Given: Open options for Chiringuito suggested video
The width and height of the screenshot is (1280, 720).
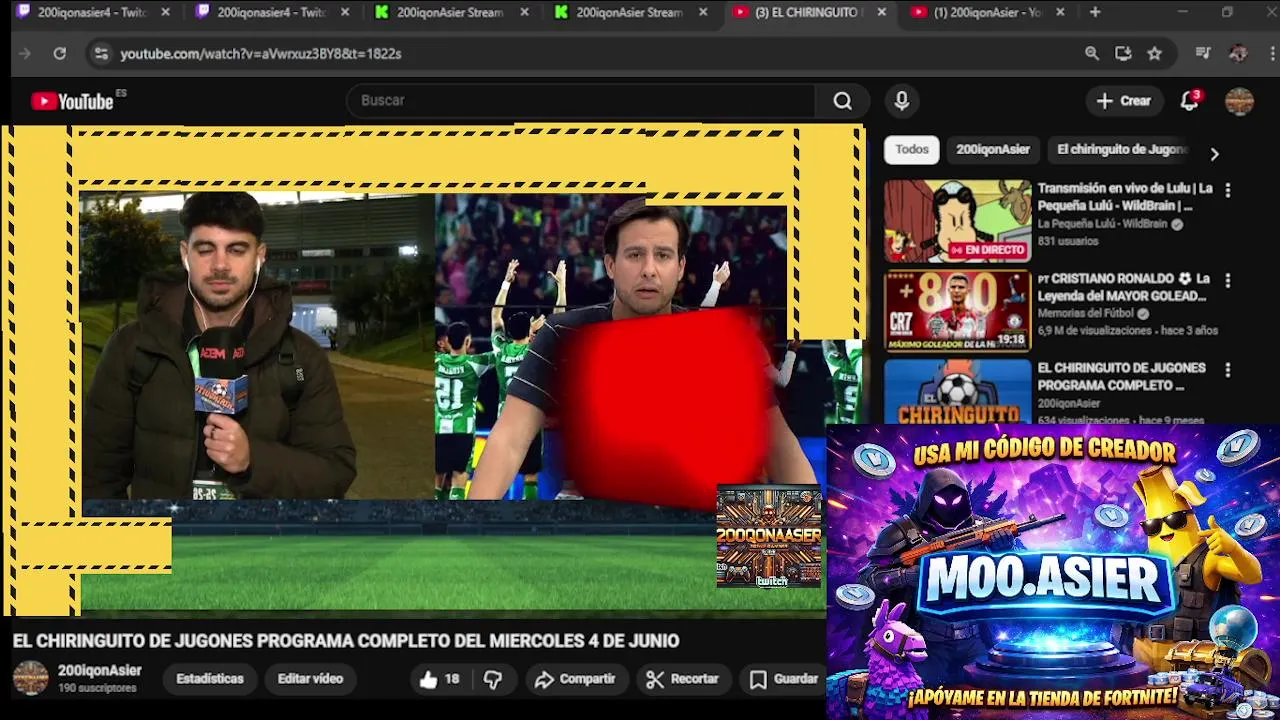Looking at the screenshot, I should point(1228,370).
